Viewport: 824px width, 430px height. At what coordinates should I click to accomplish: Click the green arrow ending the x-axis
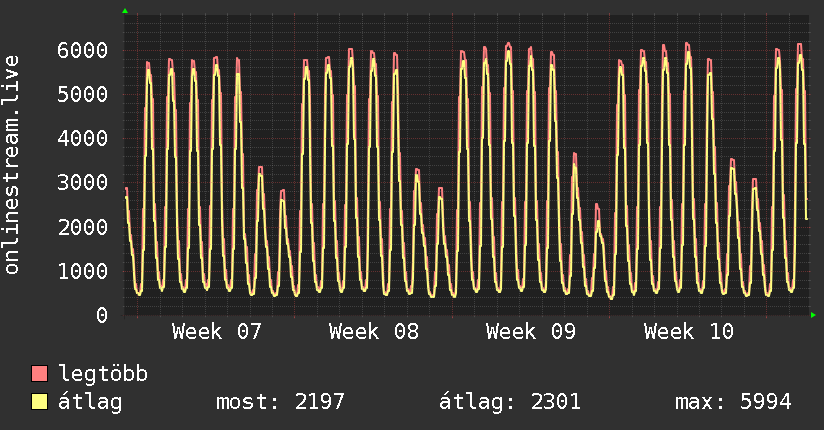tap(814, 315)
